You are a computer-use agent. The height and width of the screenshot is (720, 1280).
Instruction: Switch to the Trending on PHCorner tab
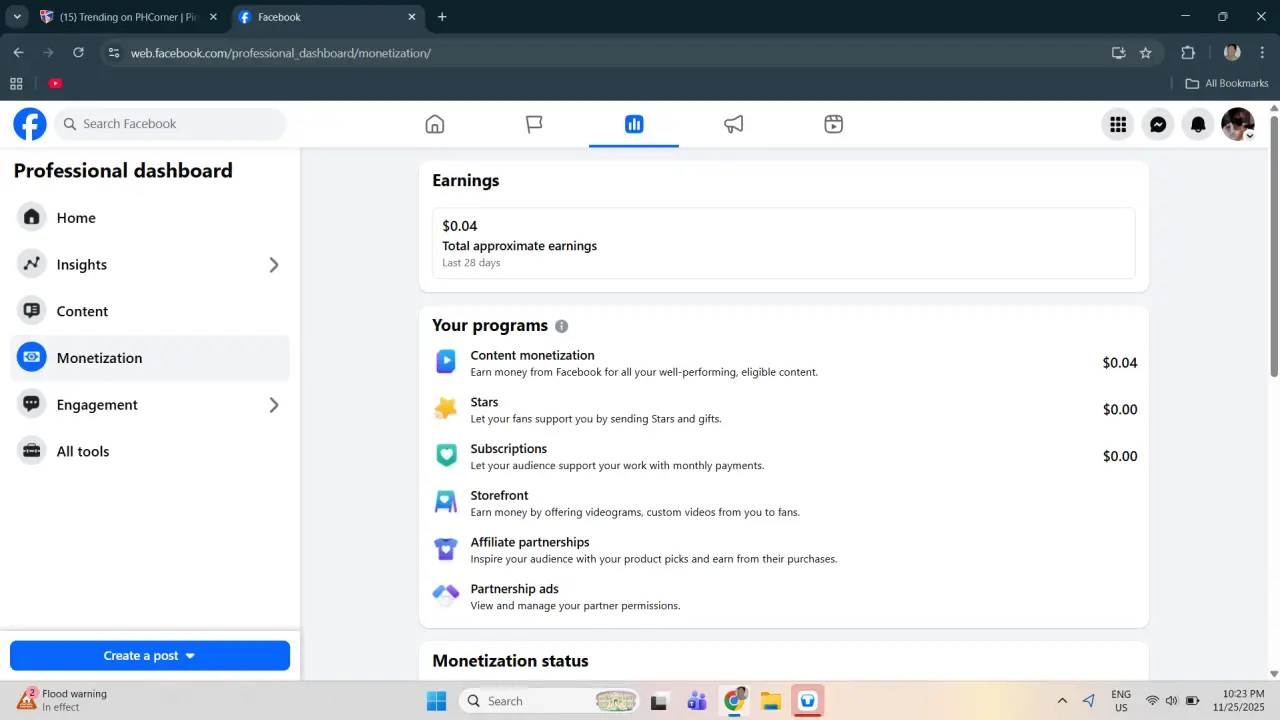[128, 17]
